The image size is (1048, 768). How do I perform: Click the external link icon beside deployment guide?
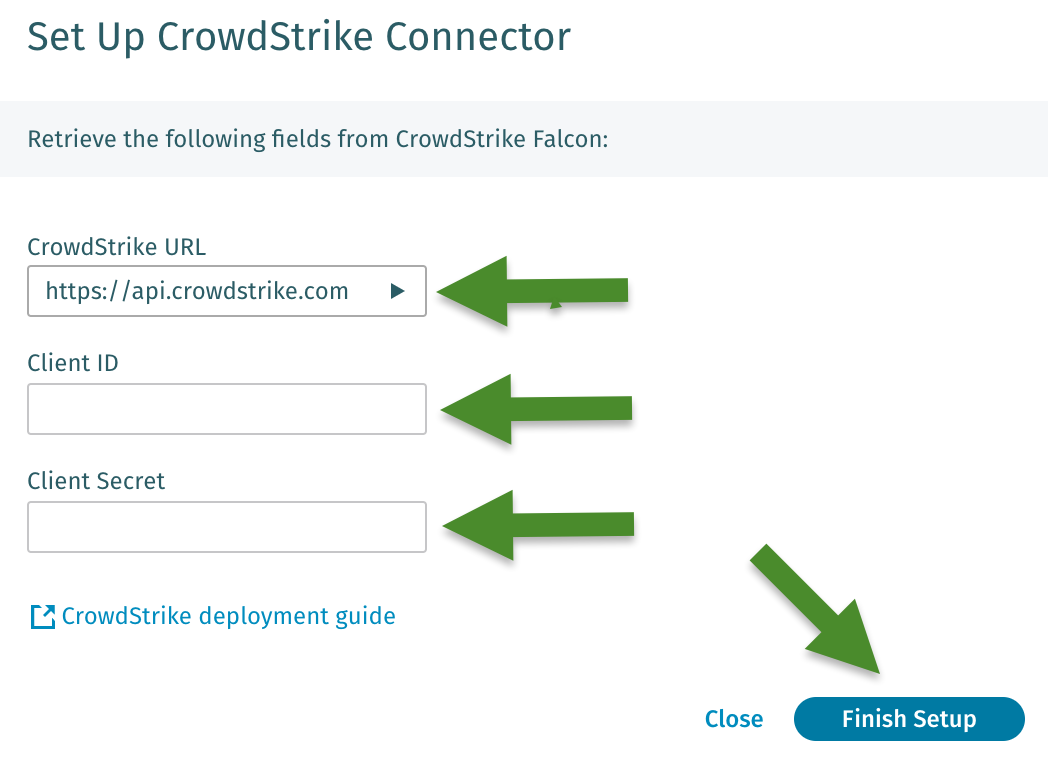coord(41,616)
